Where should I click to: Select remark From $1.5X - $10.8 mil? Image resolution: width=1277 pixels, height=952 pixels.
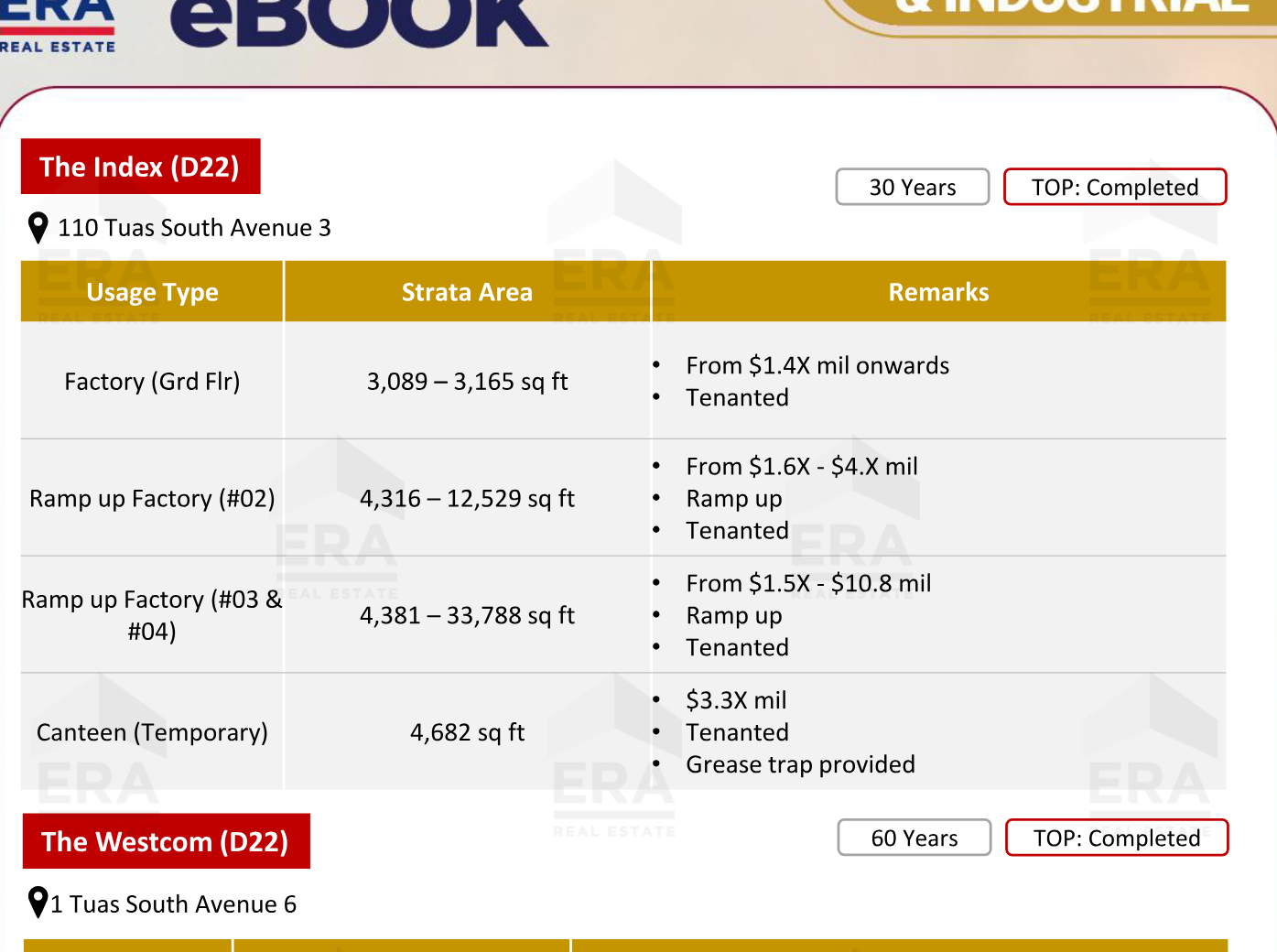(808, 583)
